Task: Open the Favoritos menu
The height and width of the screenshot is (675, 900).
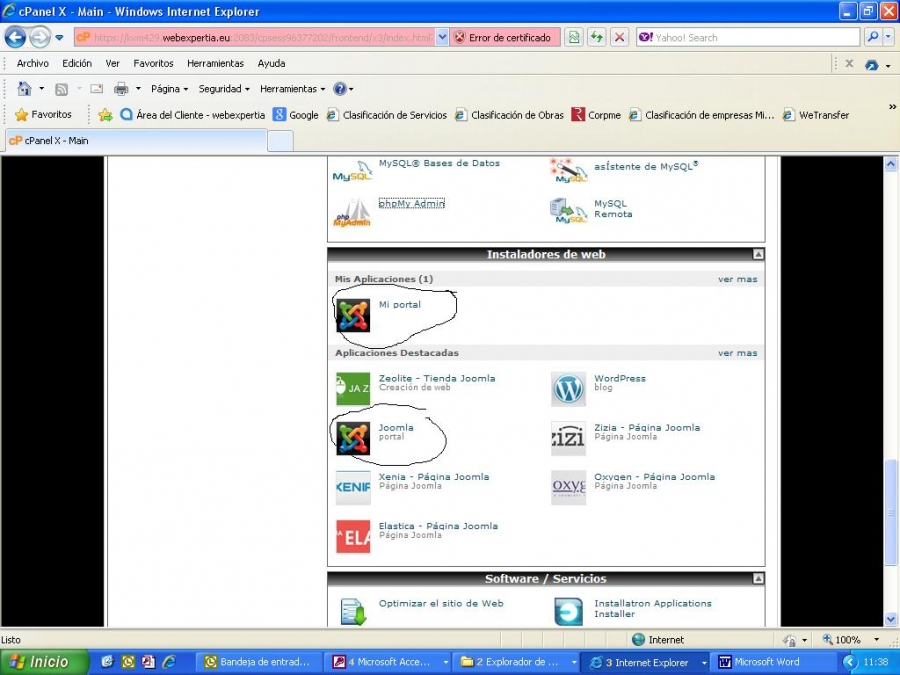Action: (153, 64)
